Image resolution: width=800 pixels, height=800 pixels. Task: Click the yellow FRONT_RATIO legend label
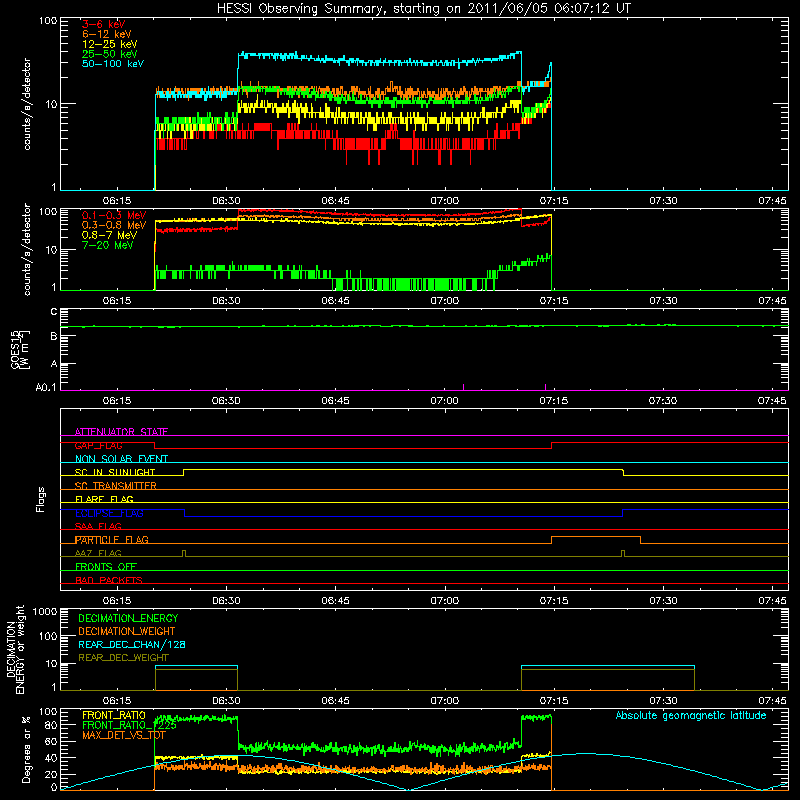(x=114, y=715)
